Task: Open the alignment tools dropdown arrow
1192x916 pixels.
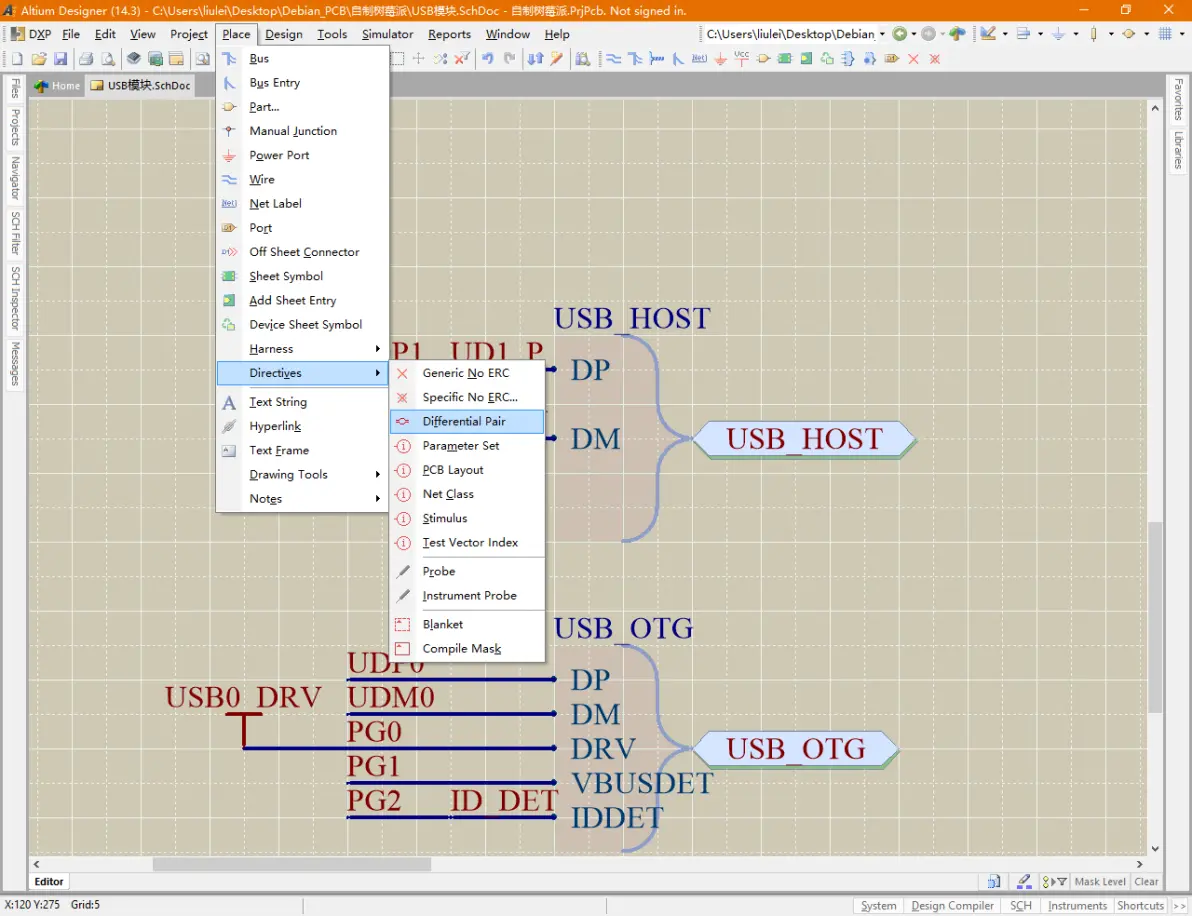Action: (1040, 33)
